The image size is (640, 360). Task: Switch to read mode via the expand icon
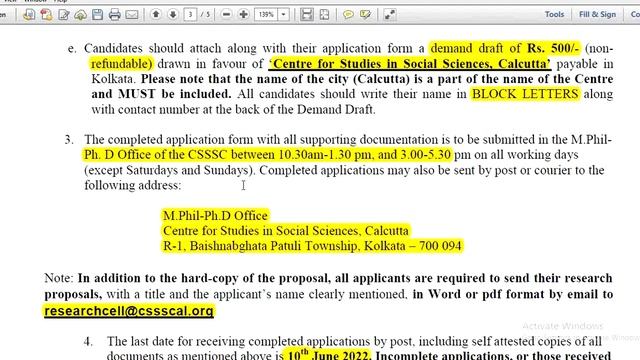[x=390, y=15]
